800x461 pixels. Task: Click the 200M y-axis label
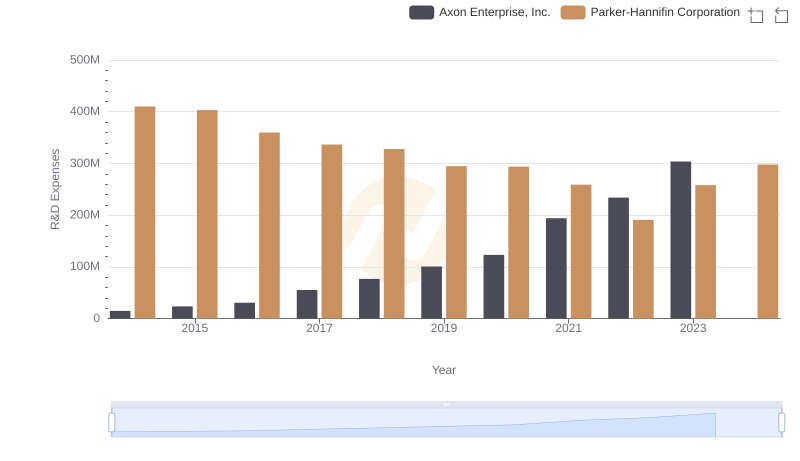coord(85,215)
